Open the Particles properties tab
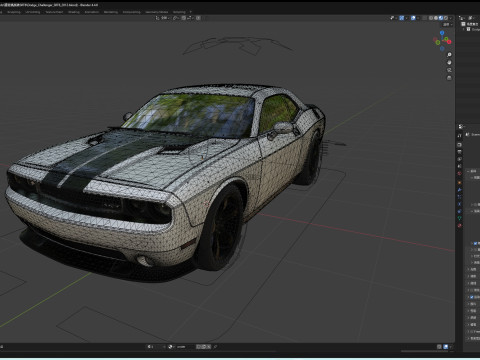This screenshot has height=360, width=480. 459,197
